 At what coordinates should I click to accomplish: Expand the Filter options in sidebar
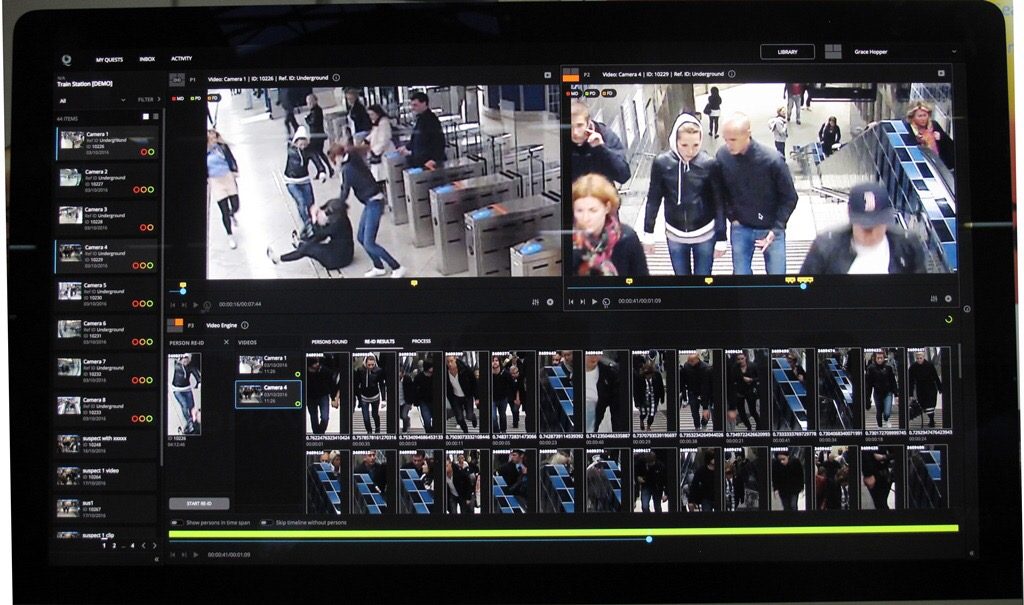click(x=148, y=100)
